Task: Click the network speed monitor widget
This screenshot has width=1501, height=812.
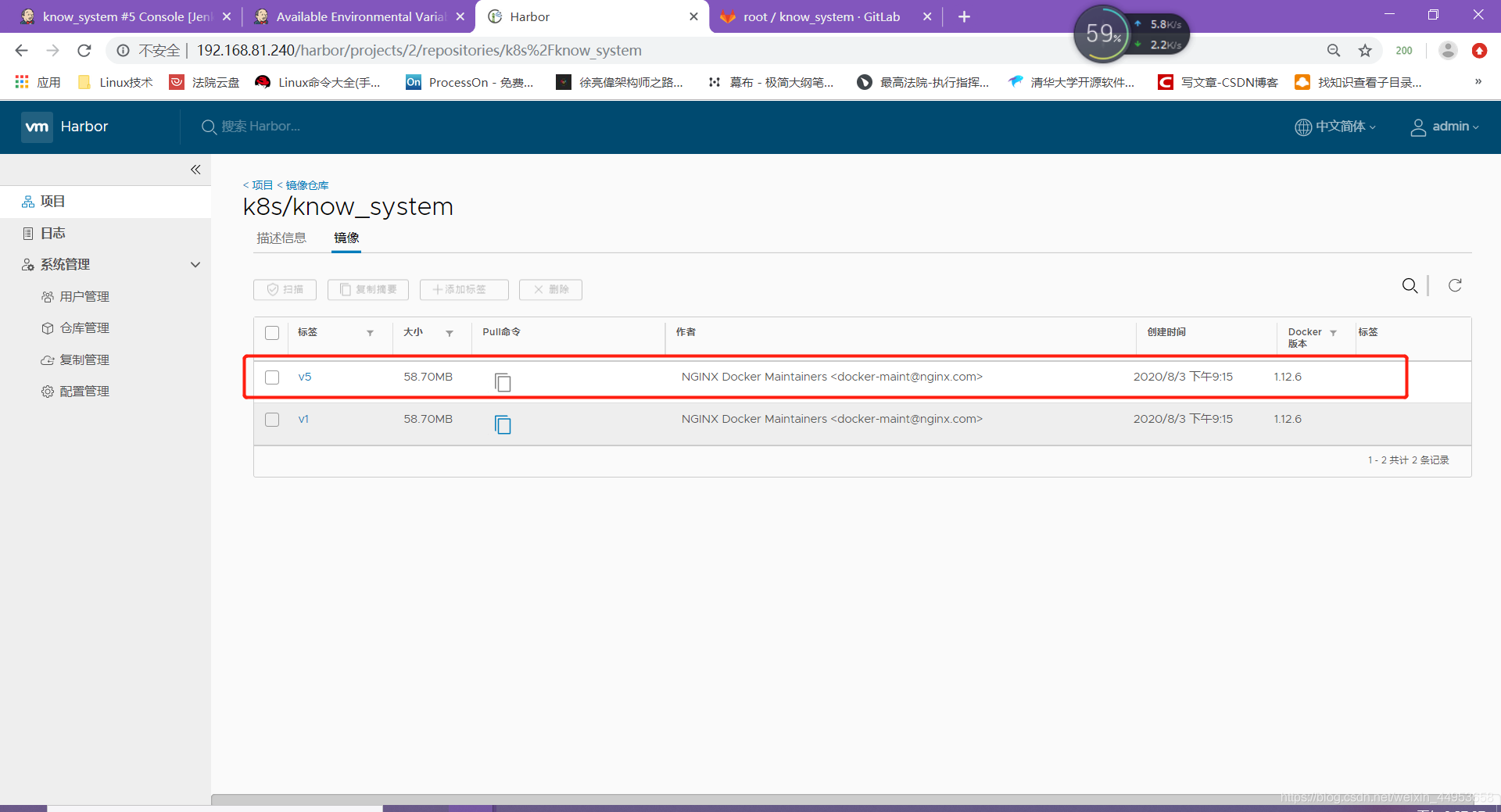Action: pyautogui.click(x=1131, y=34)
